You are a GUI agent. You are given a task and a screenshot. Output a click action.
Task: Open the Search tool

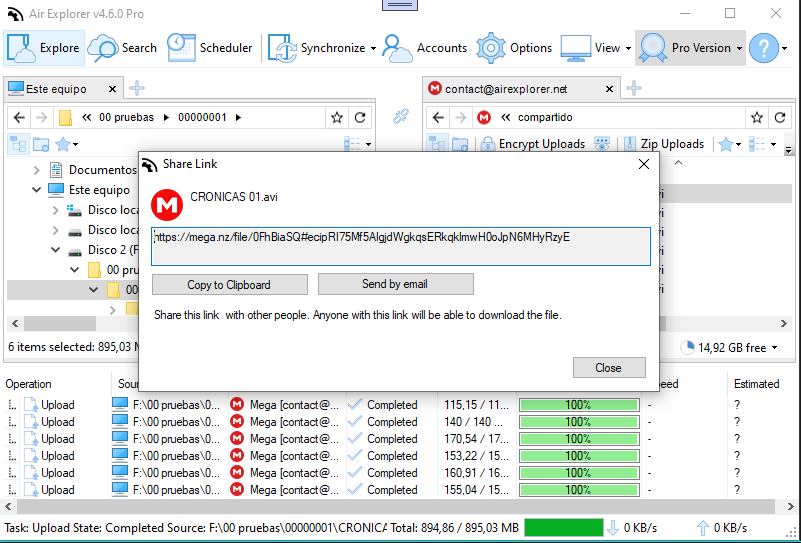(x=123, y=48)
